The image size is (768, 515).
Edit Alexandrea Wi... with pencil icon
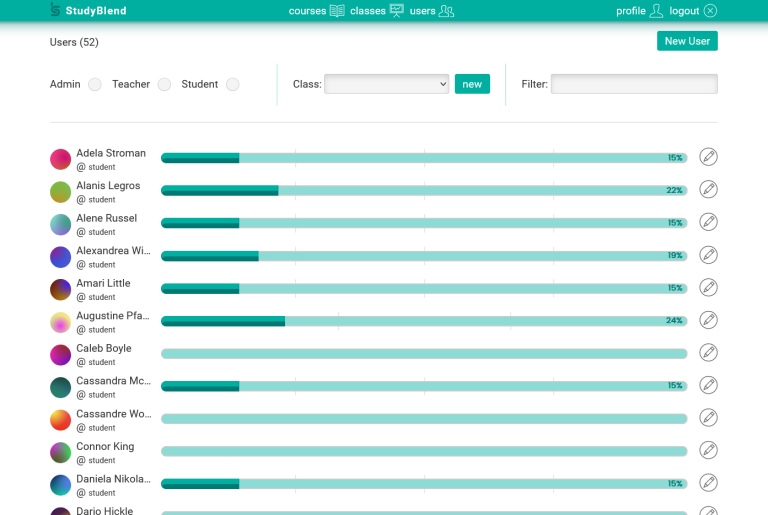(x=708, y=255)
